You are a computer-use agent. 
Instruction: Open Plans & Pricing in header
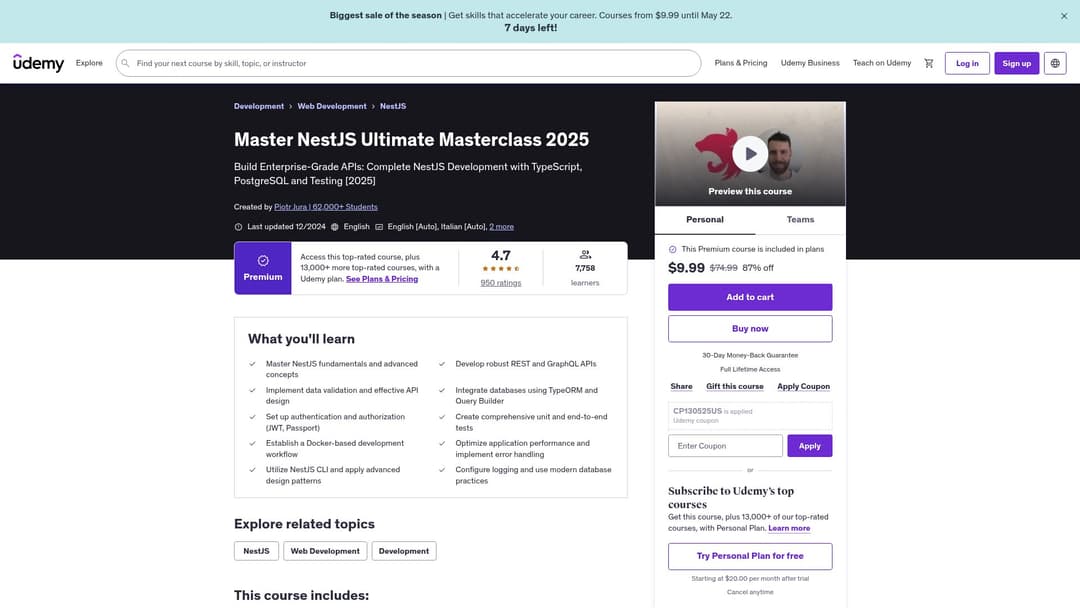pos(740,63)
